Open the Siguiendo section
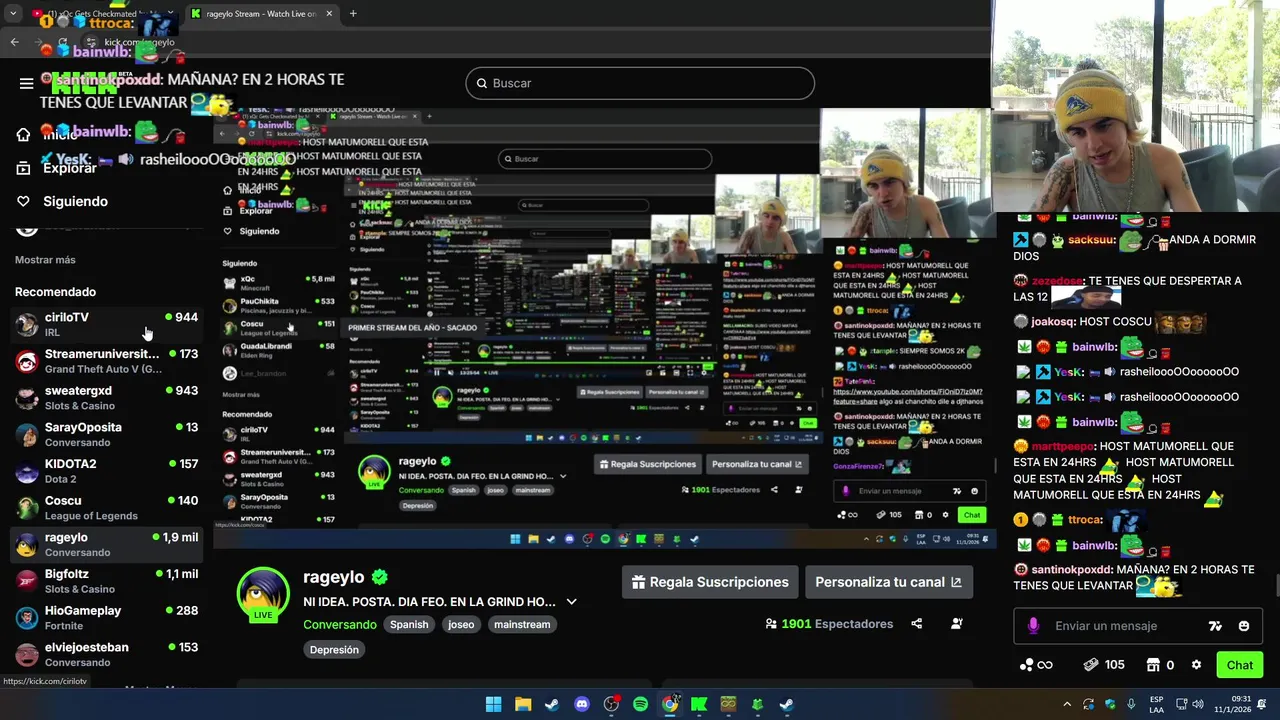1280x720 pixels. click(x=62, y=201)
